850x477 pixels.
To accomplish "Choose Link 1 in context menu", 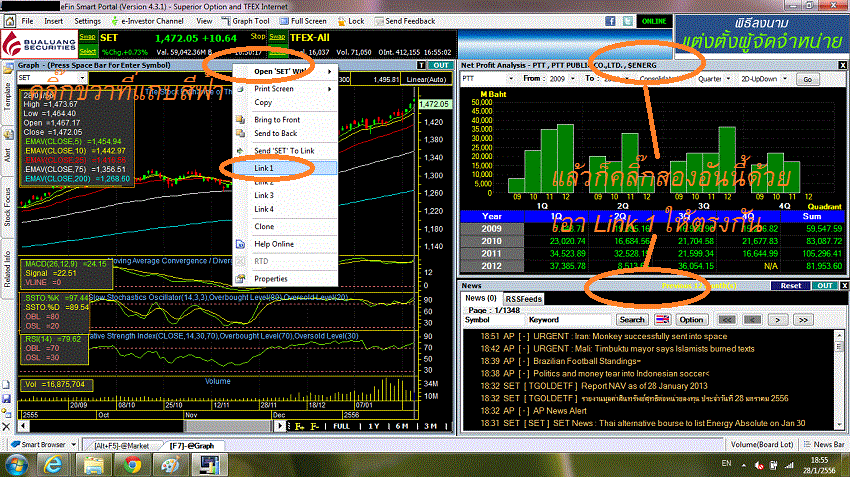I will pyautogui.click(x=285, y=168).
